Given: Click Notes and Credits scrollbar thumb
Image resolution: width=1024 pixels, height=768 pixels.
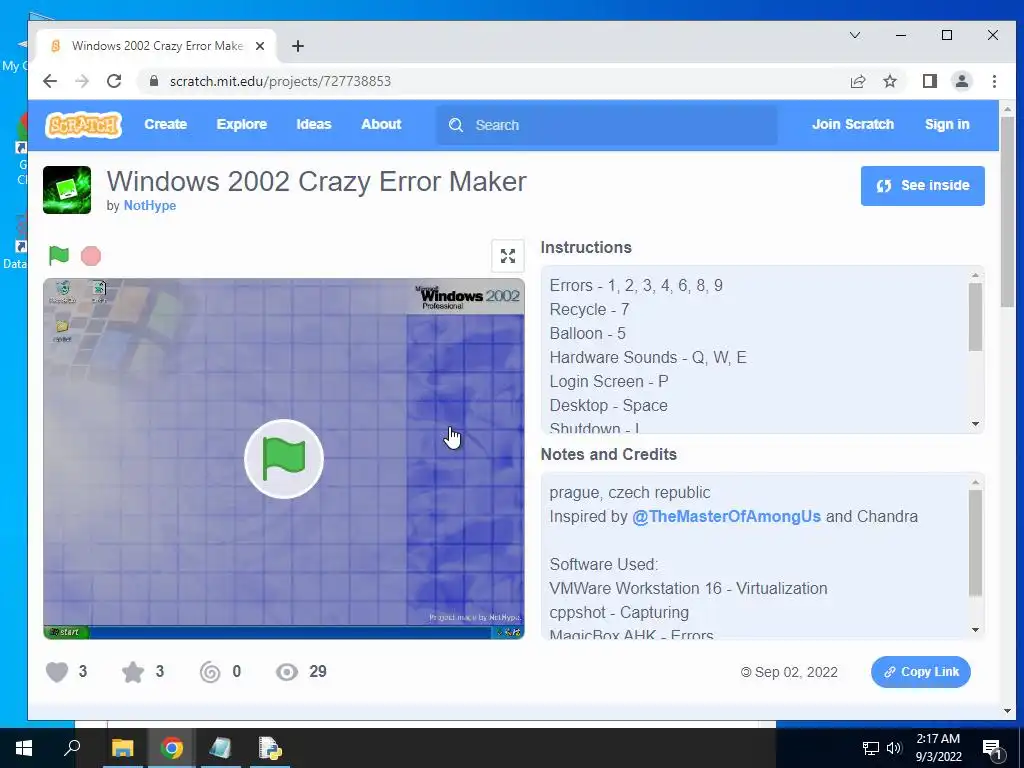Looking at the screenshot, I should pyautogui.click(x=975, y=543).
